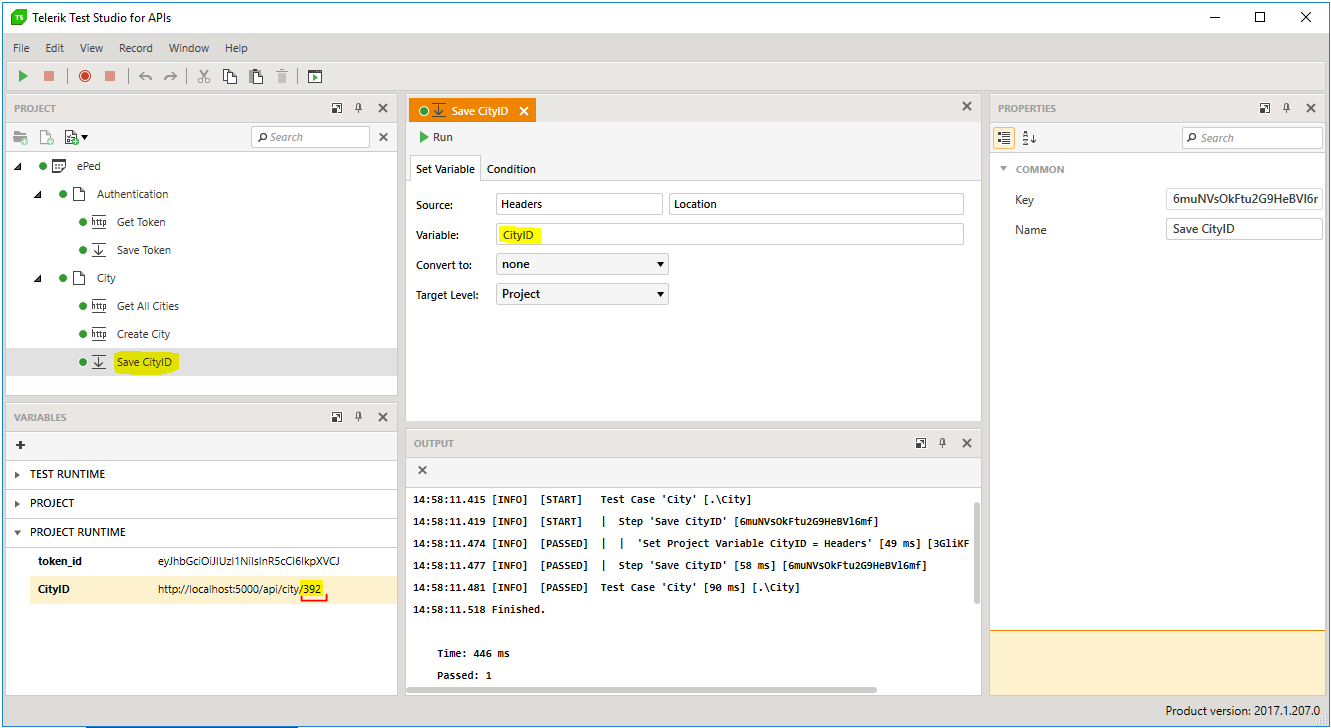Image resolution: width=1331 pixels, height=728 pixels.
Task: Switch to the Condition tab
Action: coord(511,169)
